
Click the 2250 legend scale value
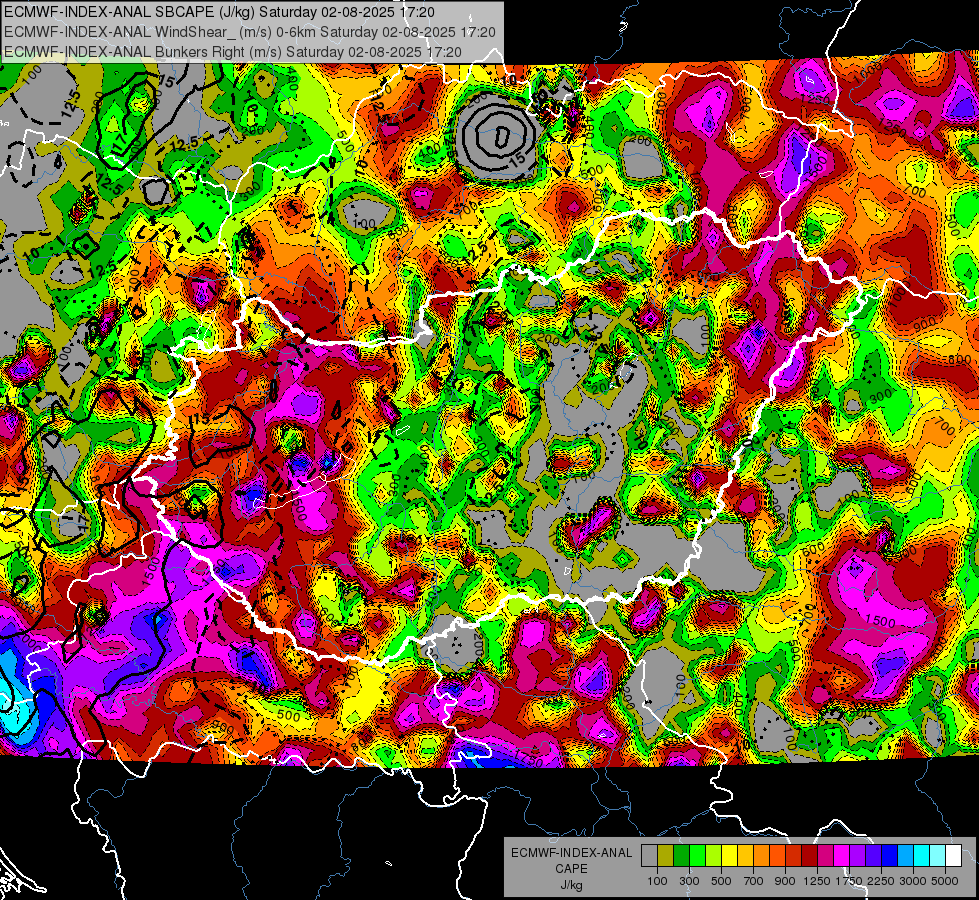[881, 881]
